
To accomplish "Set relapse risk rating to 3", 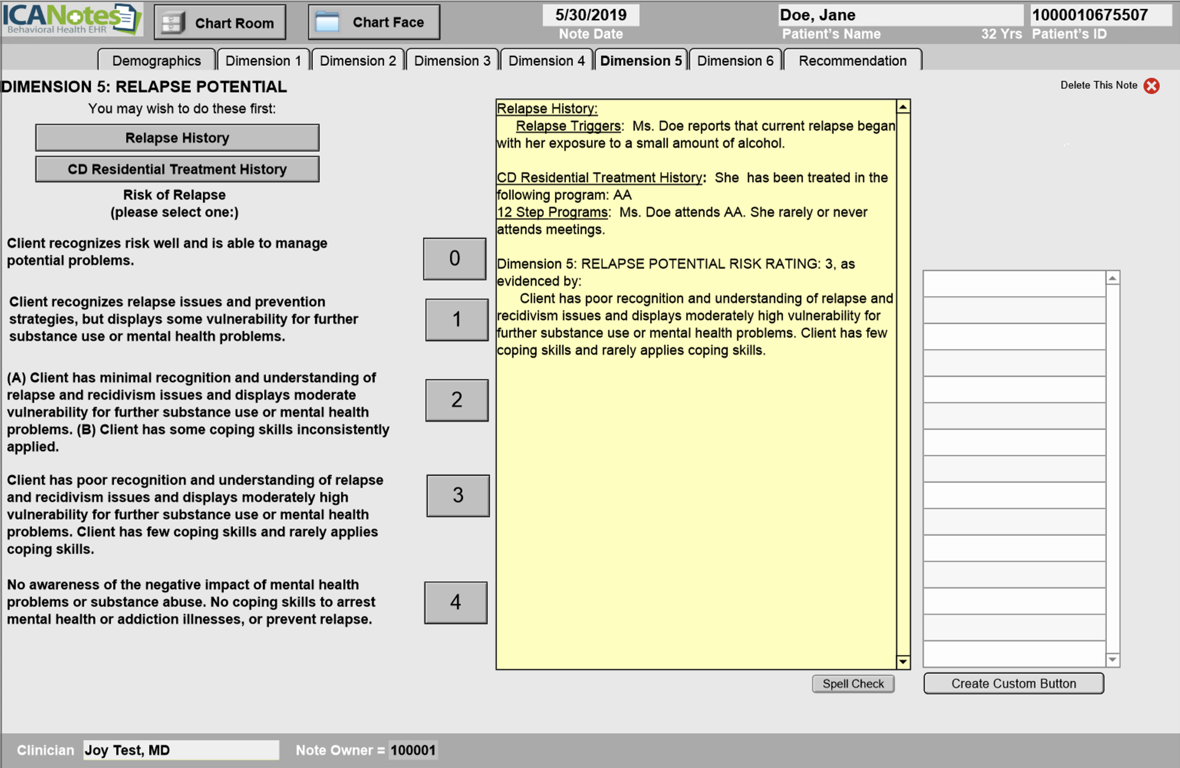I will click(x=458, y=495).
